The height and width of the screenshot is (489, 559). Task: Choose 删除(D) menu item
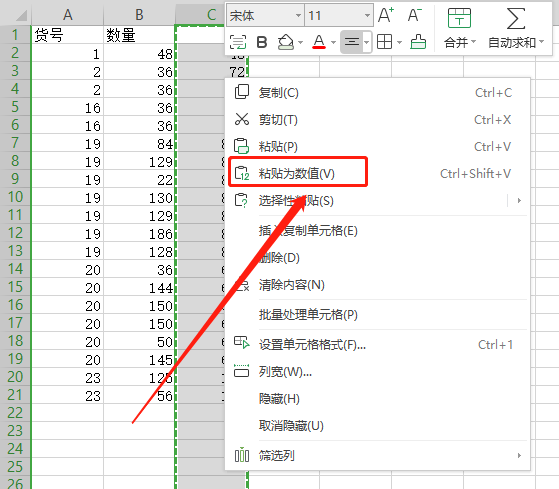[x=378, y=257]
